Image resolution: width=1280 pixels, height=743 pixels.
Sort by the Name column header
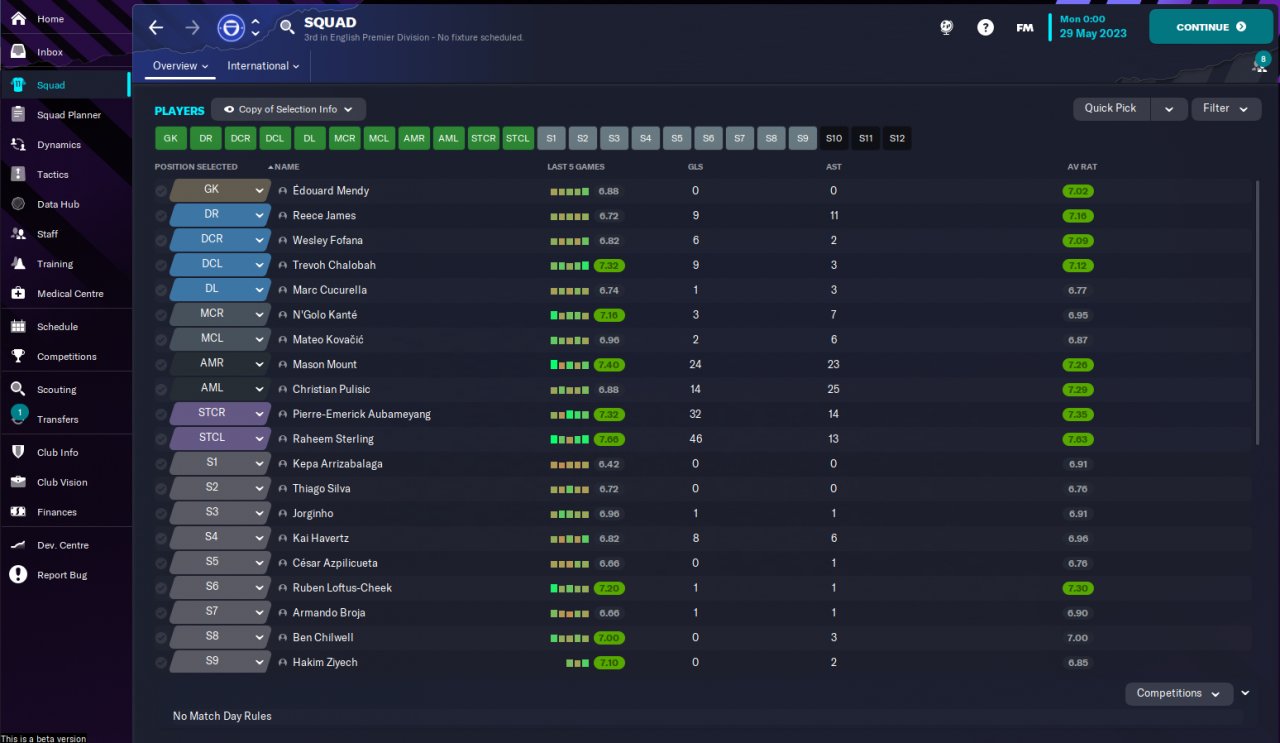click(287, 167)
